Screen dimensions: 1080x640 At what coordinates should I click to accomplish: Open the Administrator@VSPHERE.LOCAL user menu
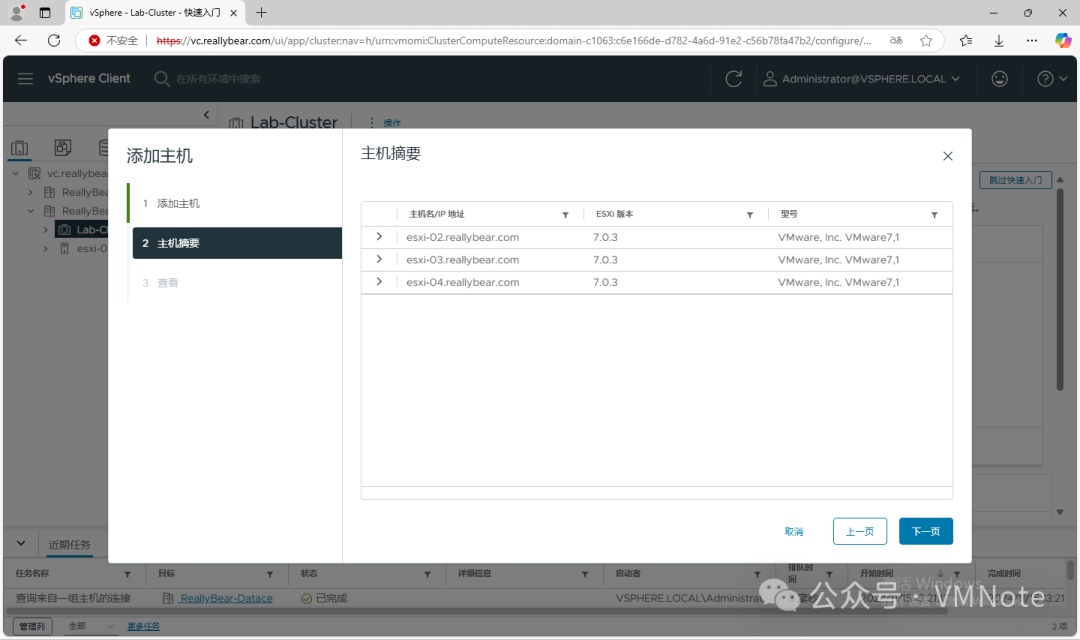pyautogui.click(x=861, y=79)
